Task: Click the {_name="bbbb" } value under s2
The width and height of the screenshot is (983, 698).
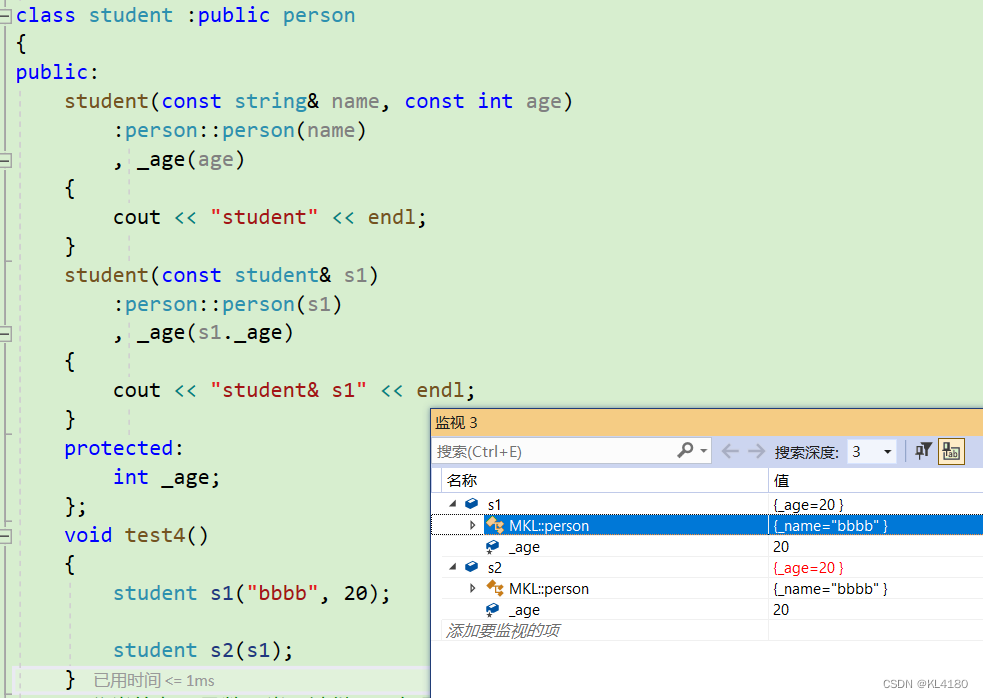Action: [831, 589]
